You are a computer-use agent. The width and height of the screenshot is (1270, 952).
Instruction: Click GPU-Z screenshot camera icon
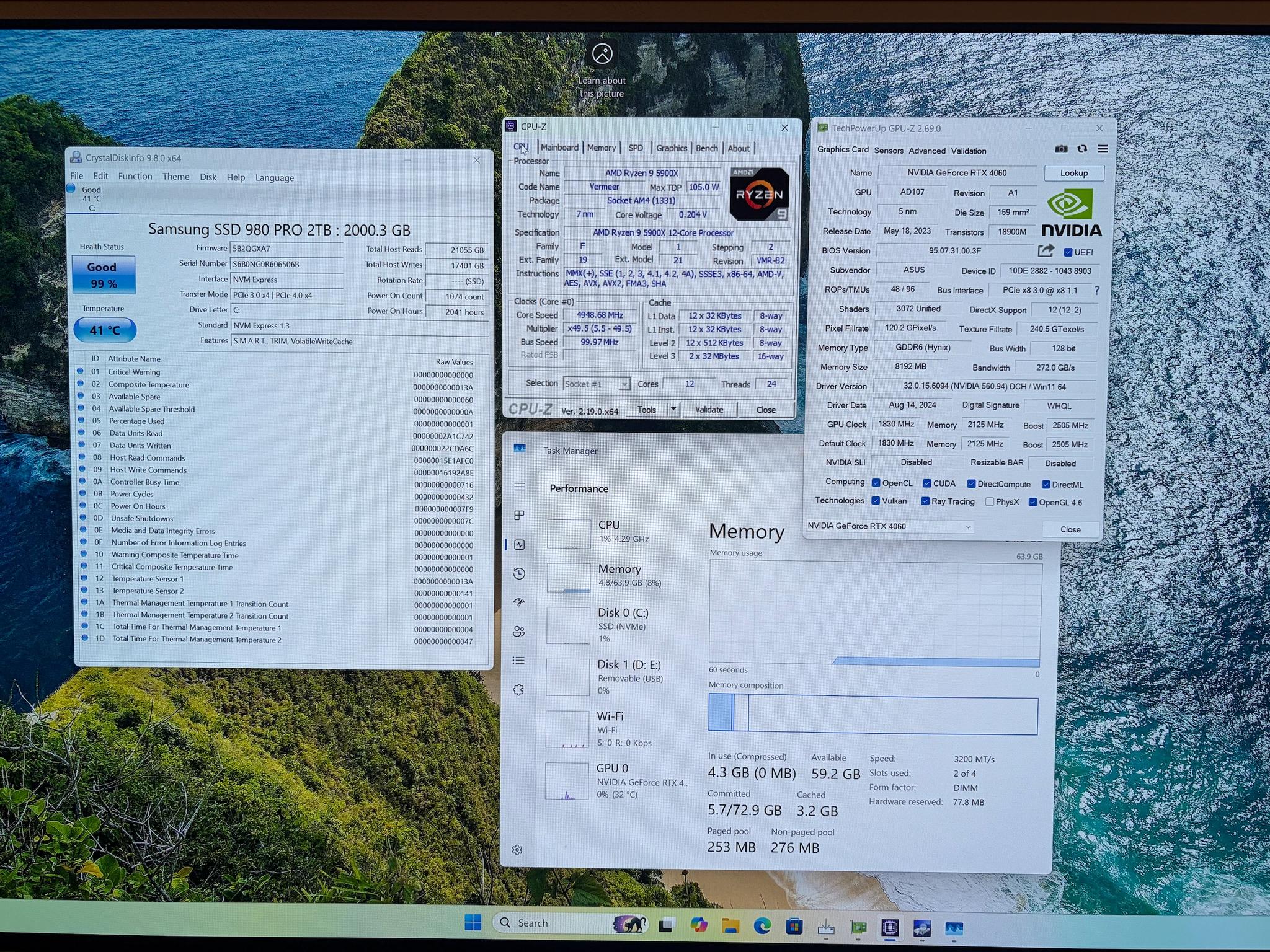coord(1061,149)
